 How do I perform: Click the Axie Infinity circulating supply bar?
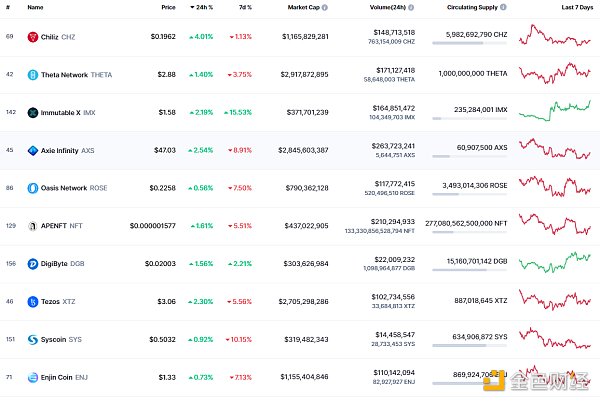click(x=470, y=156)
